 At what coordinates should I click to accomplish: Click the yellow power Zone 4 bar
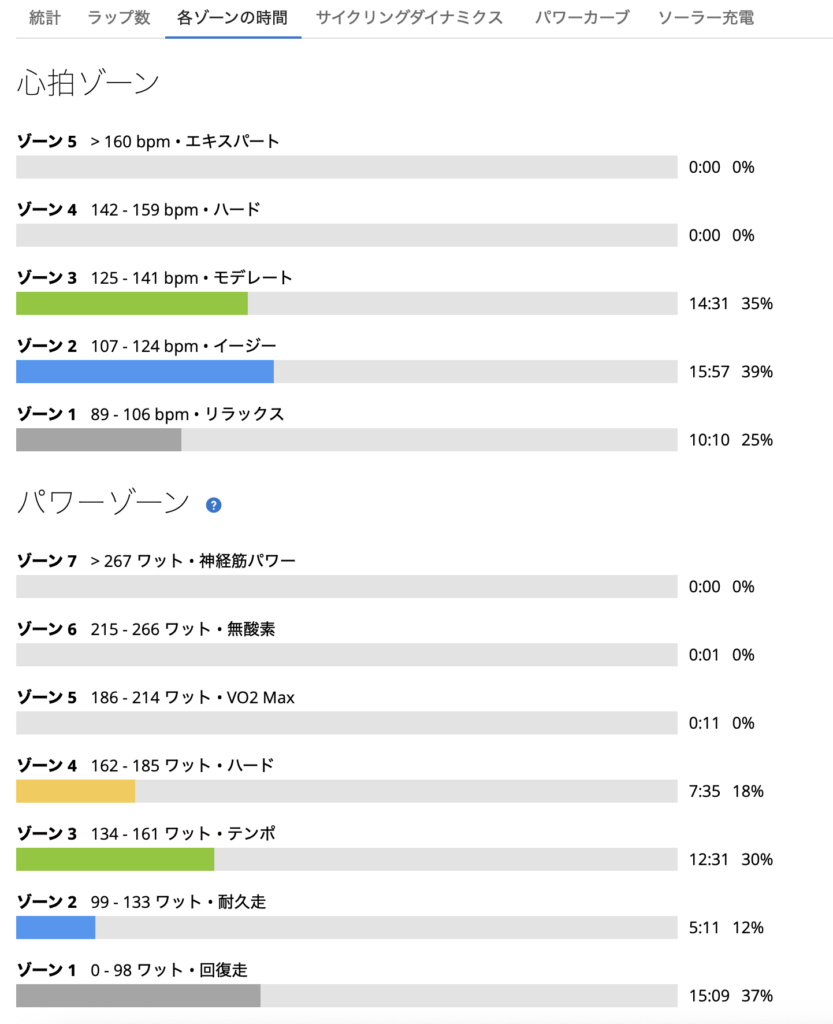point(76,791)
